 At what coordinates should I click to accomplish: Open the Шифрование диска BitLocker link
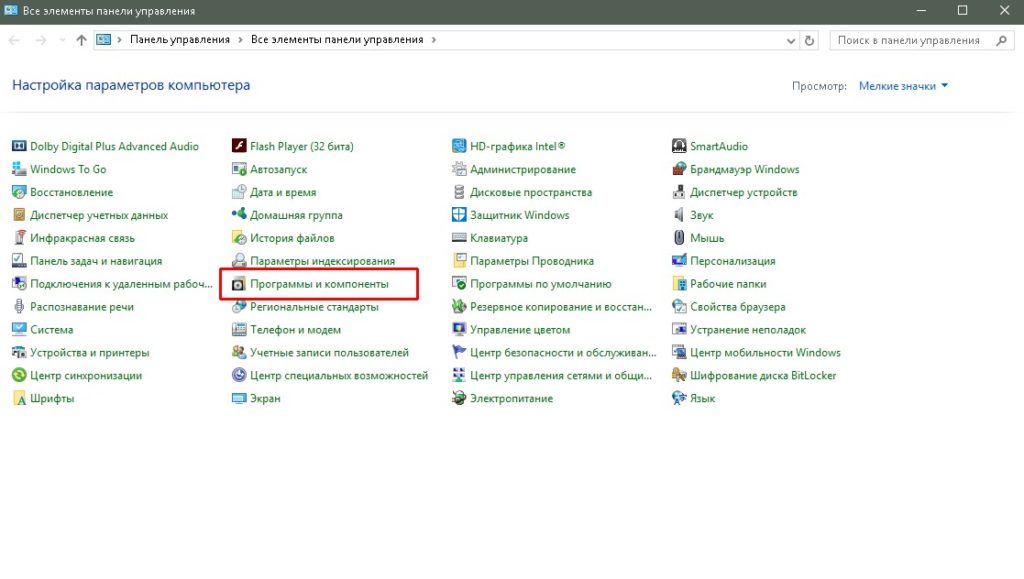point(763,375)
